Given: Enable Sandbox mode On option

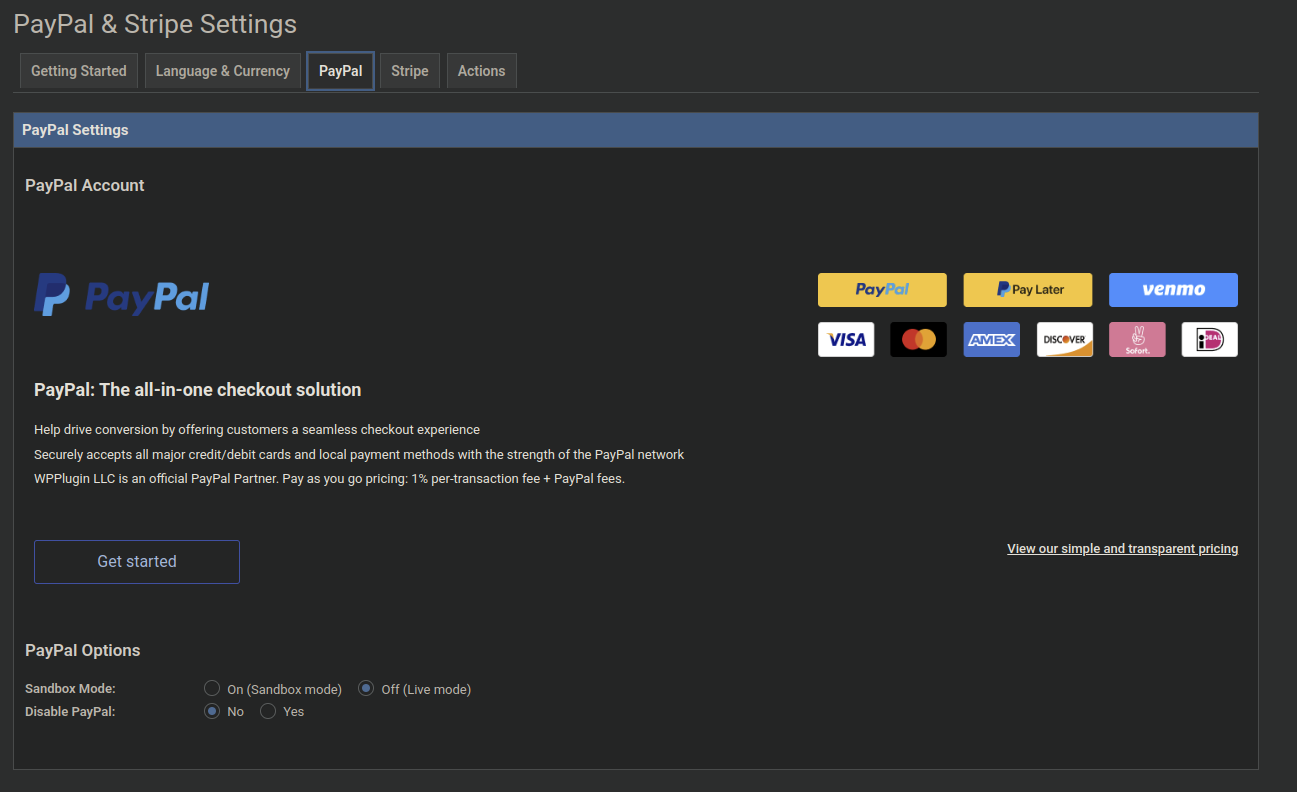Looking at the screenshot, I should pos(212,688).
